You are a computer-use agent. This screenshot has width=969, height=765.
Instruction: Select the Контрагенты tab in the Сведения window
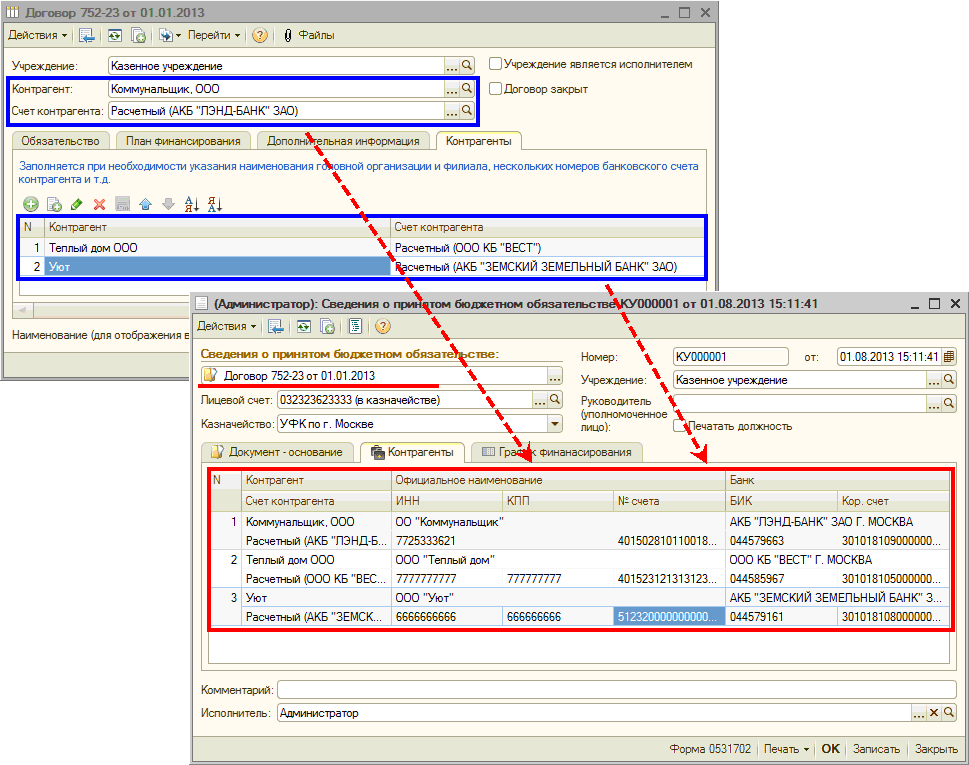412,452
